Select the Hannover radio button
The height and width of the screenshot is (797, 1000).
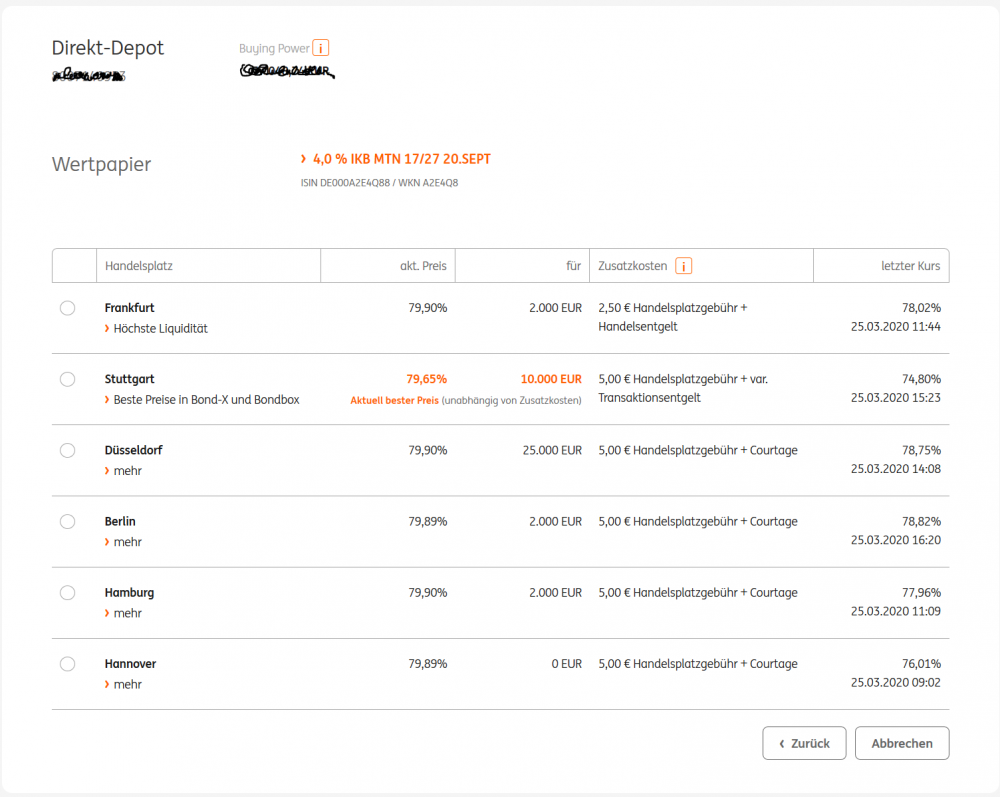coord(67,663)
